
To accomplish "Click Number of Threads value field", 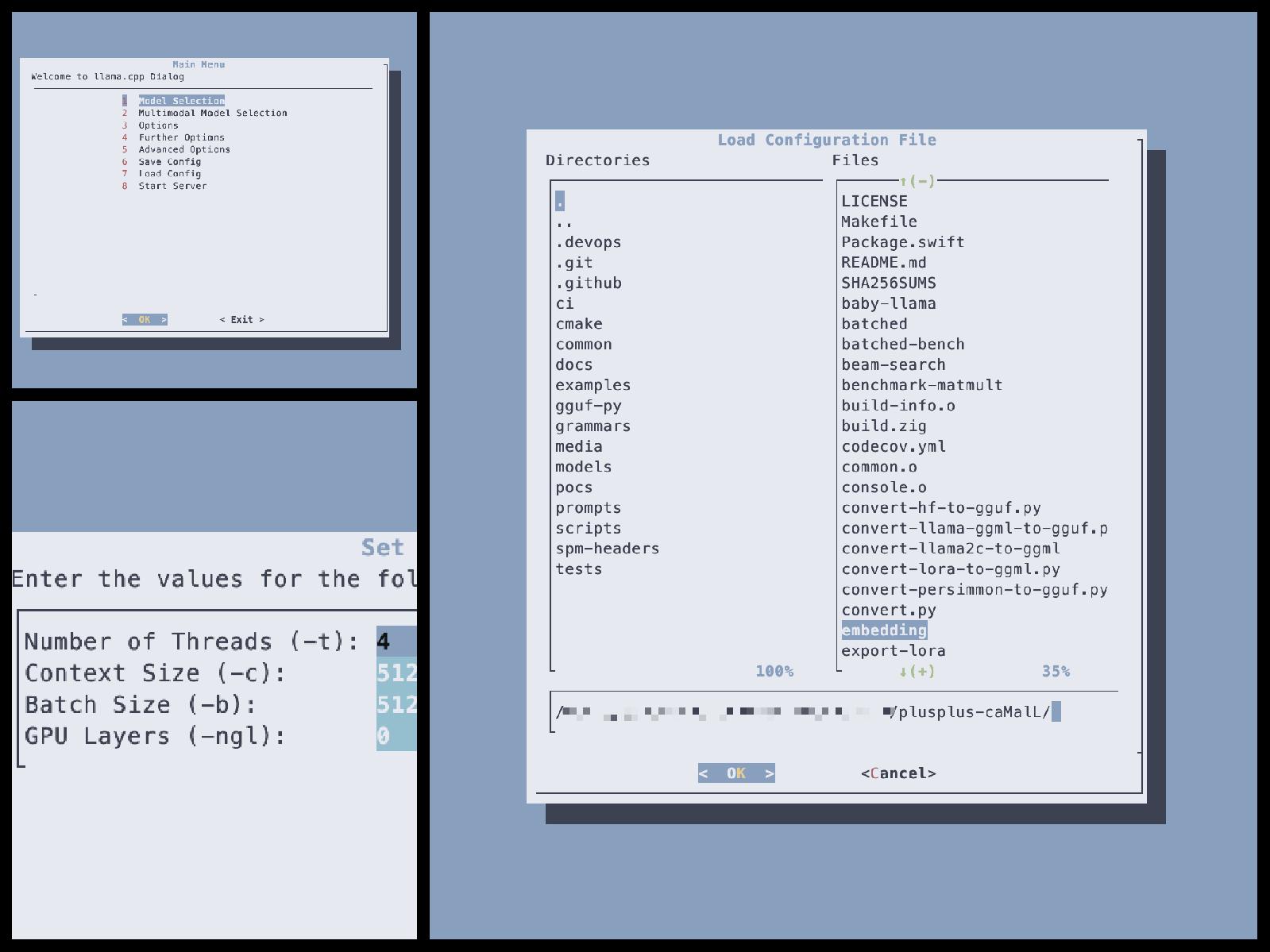I will tap(396, 642).
